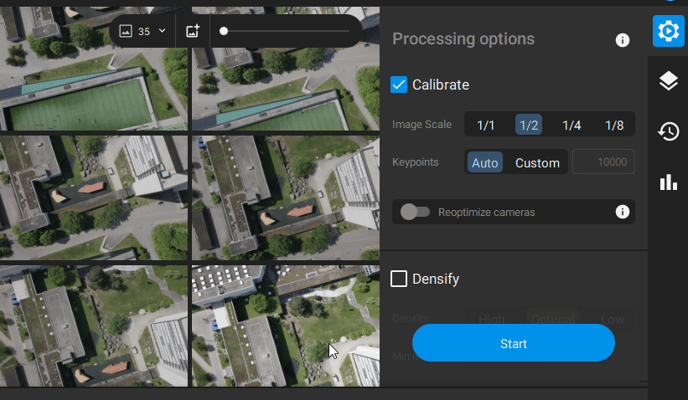Viewport: 688px width, 400px height.
Task: Click the add images icon
Action: point(194,31)
